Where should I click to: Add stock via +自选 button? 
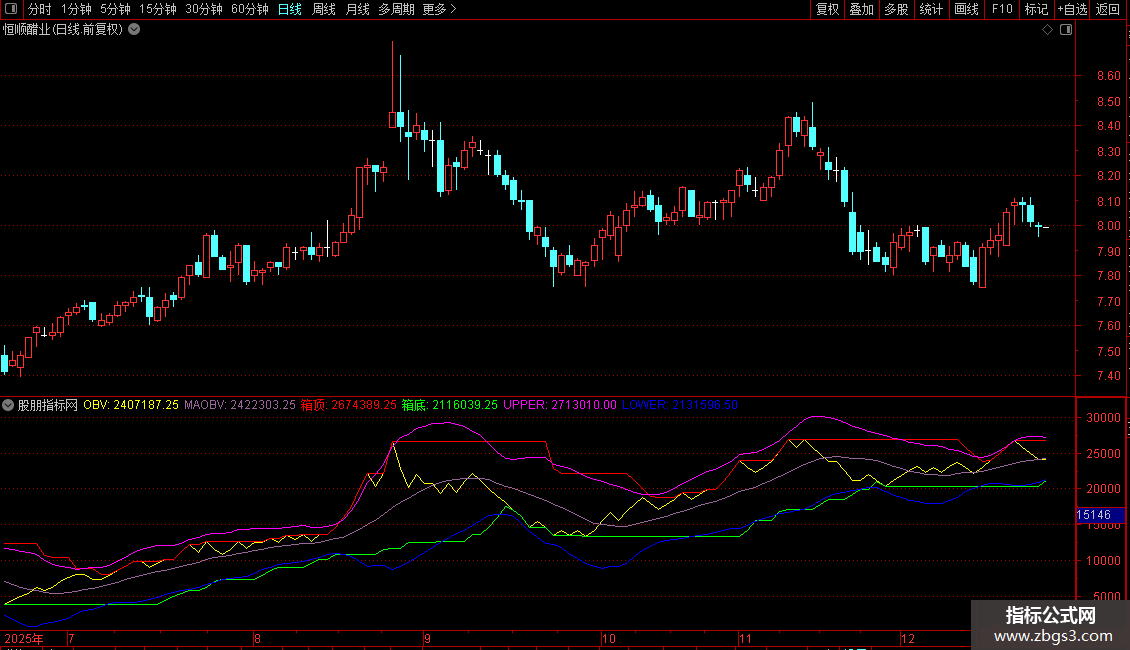pyautogui.click(x=1072, y=9)
